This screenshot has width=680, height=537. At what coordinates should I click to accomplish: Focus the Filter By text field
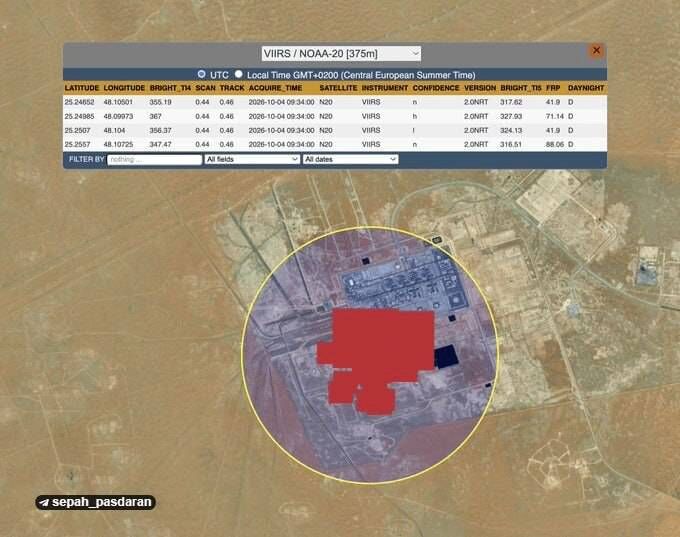(x=154, y=159)
